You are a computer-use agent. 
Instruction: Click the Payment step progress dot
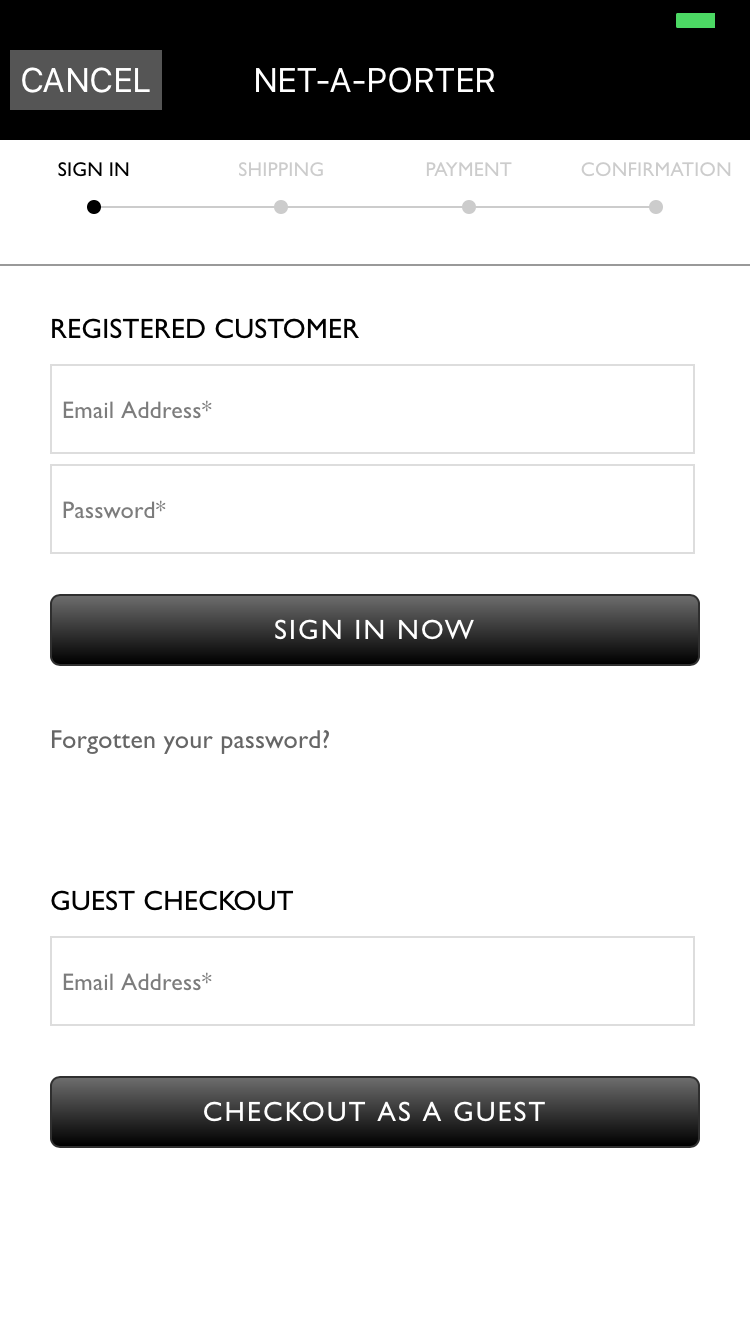pos(469,207)
